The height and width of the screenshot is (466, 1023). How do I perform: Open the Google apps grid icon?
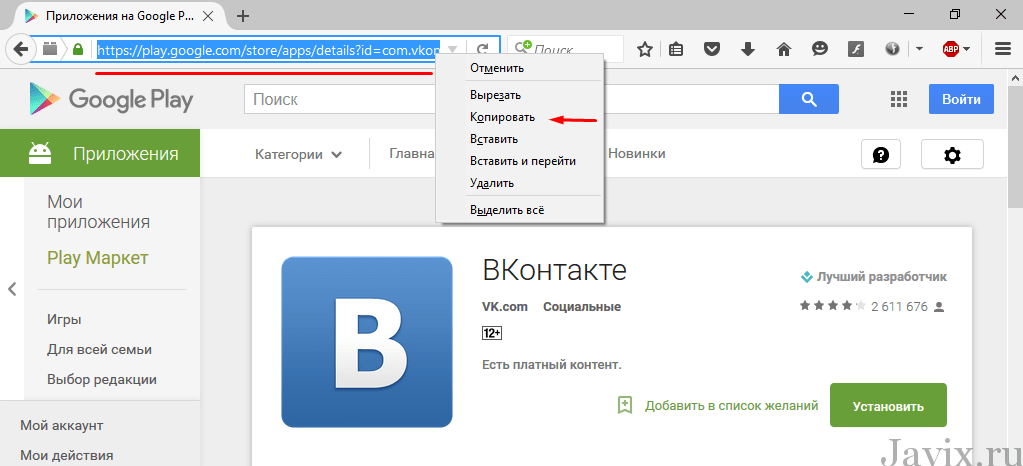pos(899,99)
